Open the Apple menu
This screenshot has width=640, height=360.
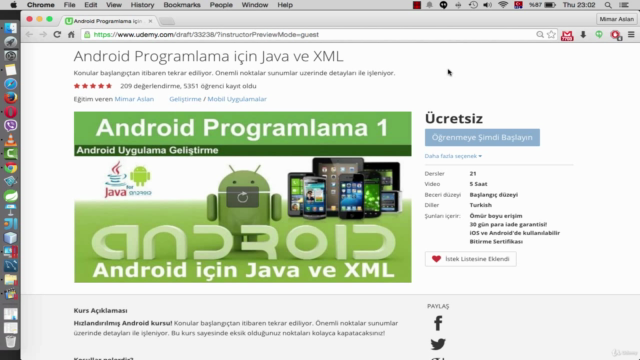[13, 5]
